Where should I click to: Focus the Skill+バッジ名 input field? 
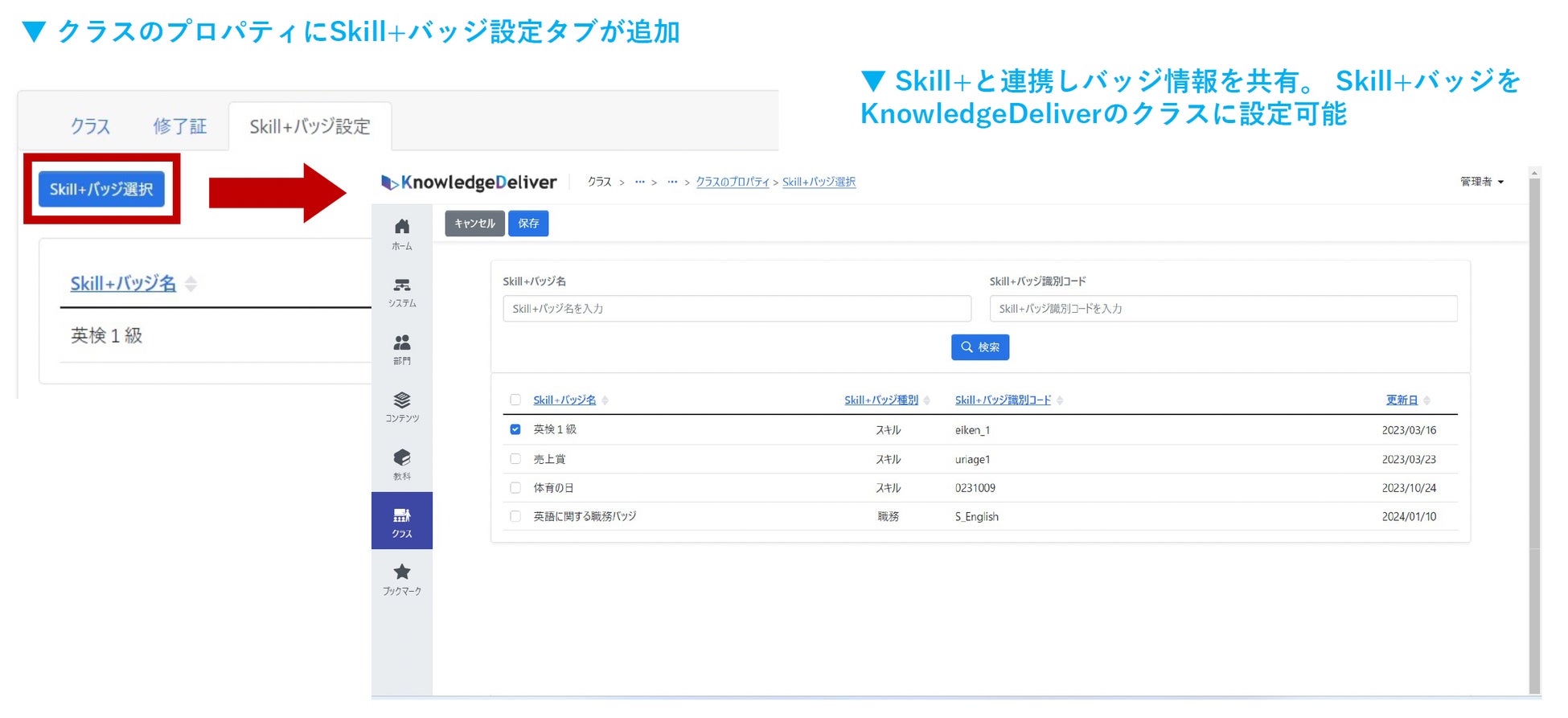coord(737,309)
